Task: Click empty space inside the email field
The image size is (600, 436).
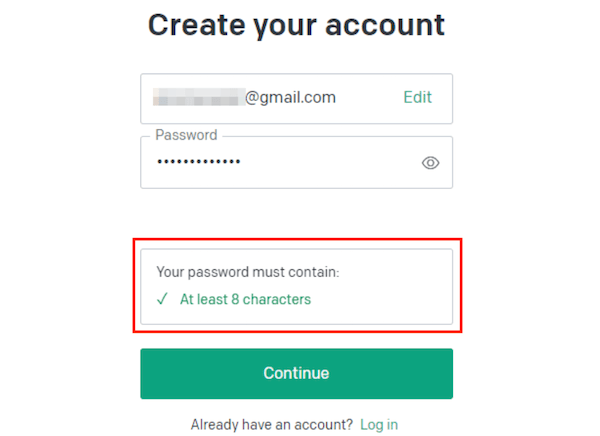Action: pyautogui.click(x=369, y=98)
